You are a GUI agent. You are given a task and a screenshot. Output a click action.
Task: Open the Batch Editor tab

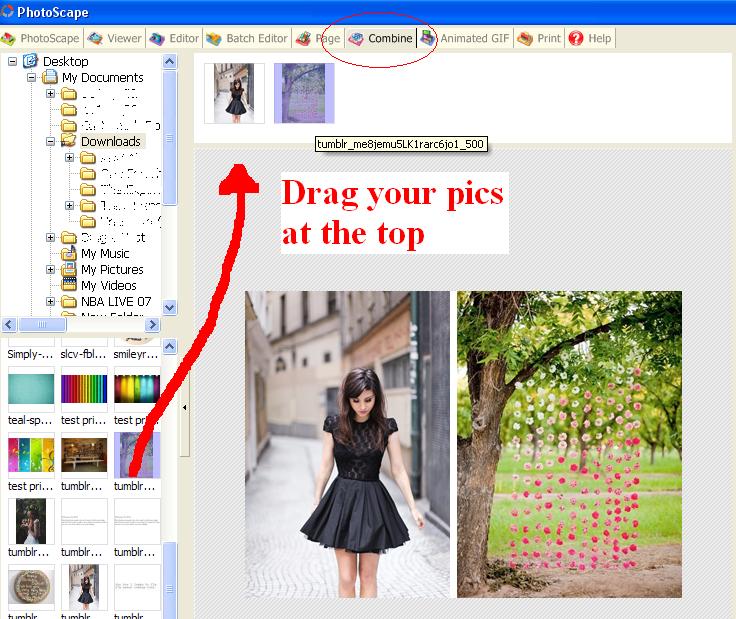247,38
